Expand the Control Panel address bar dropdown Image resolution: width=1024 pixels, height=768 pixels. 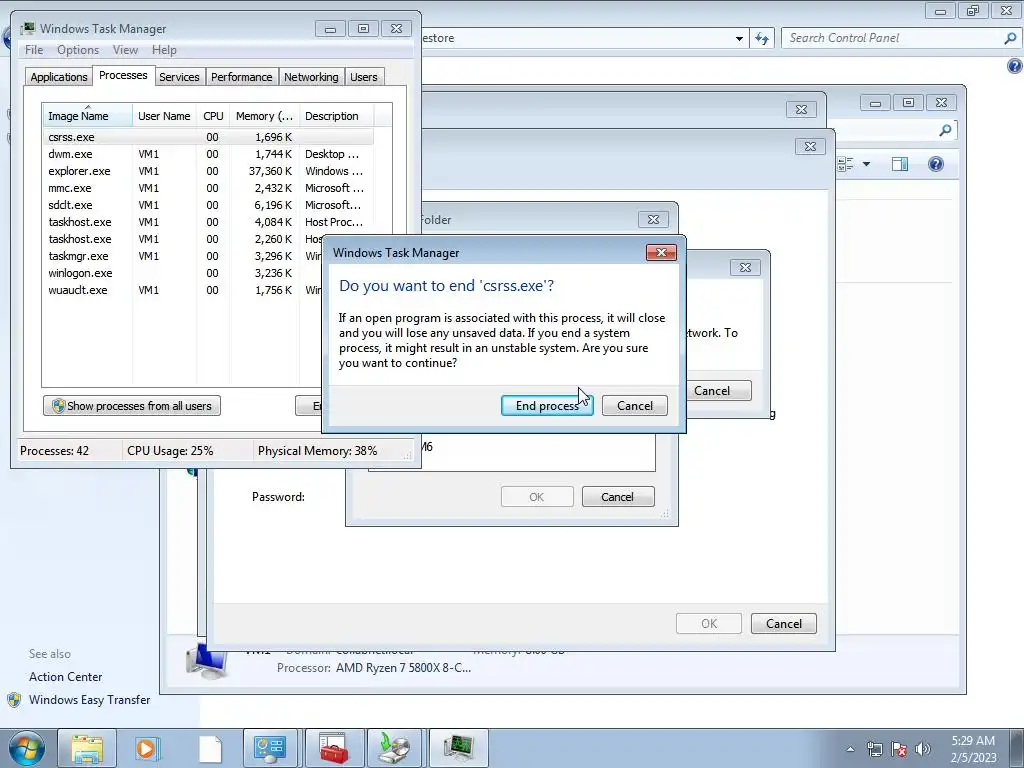739,39
